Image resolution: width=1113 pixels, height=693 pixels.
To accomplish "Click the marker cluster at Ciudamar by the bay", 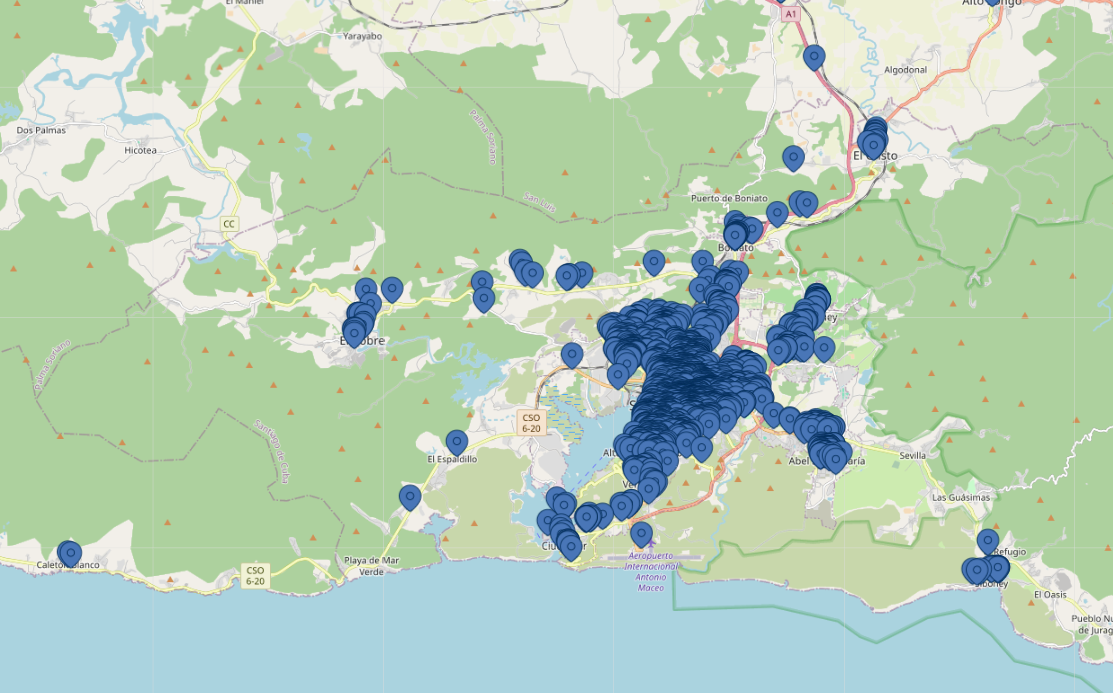I will (x=563, y=528).
